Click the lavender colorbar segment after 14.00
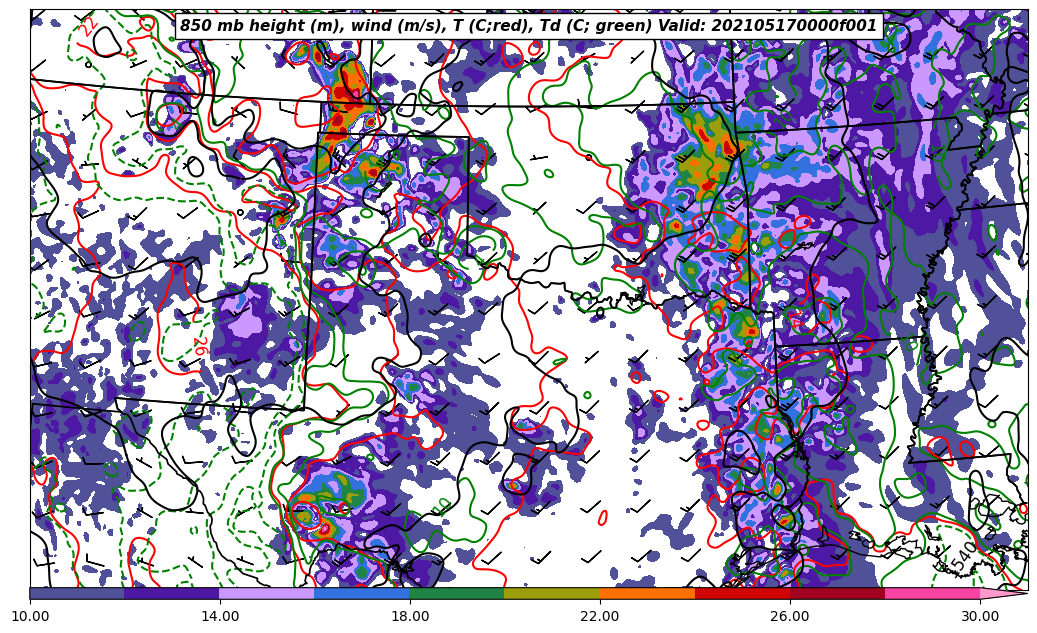This screenshot has width=1037, height=633. (x=266, y=593)
